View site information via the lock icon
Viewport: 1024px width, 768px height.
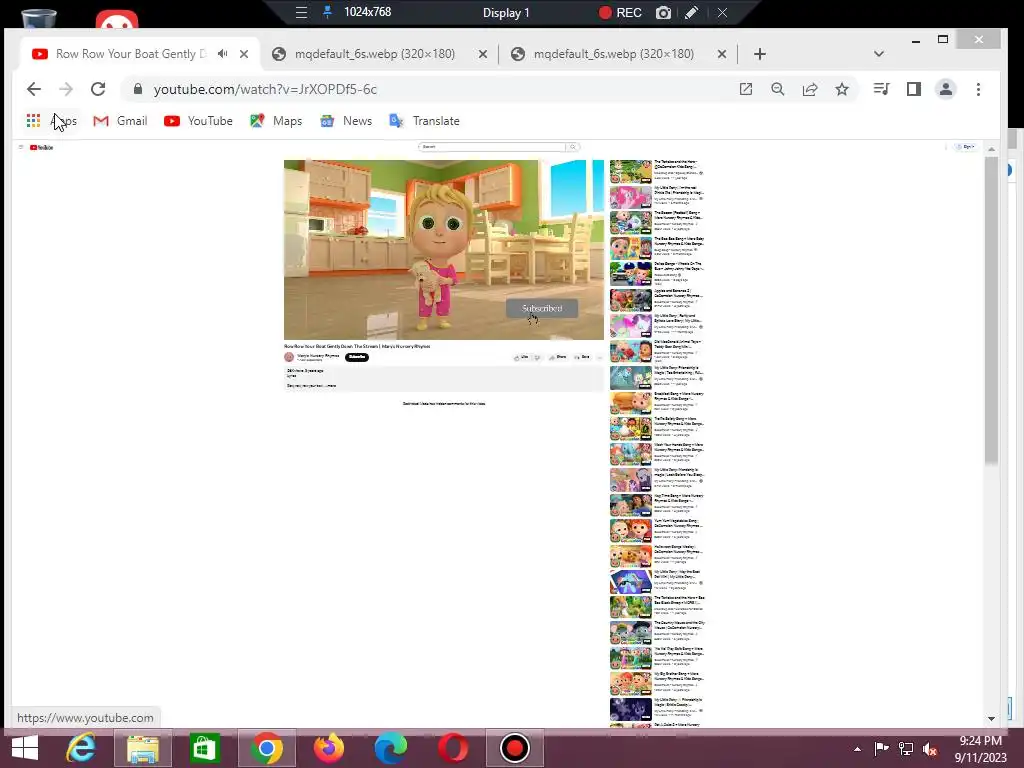coord(137,89)
